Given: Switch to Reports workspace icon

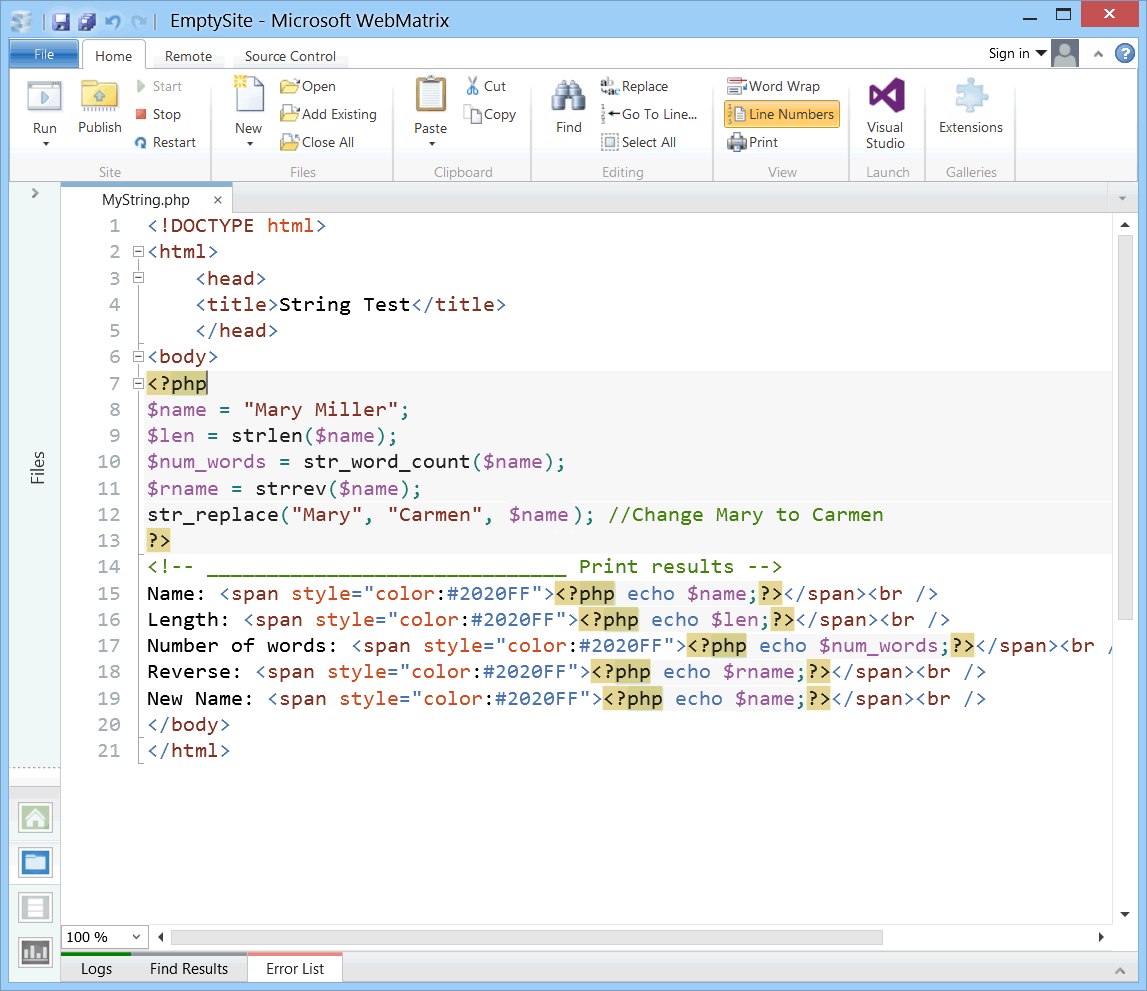Looking at the screenshot, I should (35, 952).
